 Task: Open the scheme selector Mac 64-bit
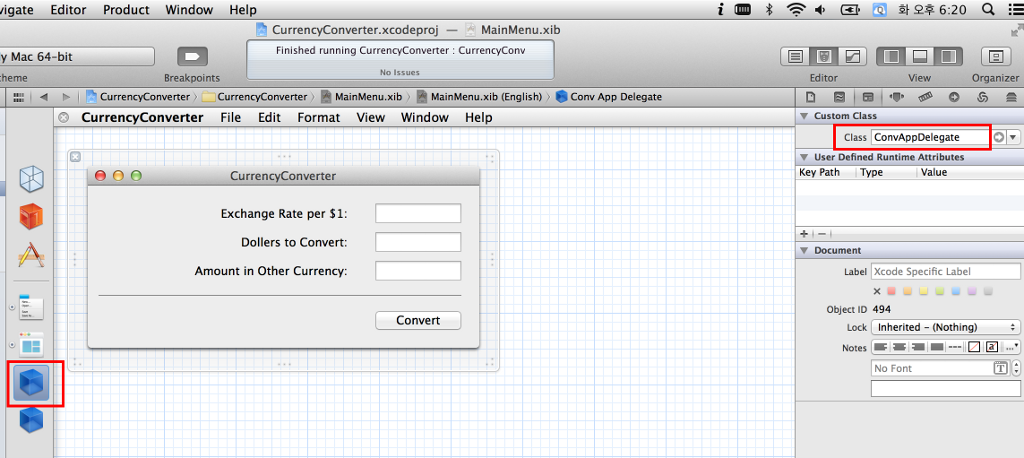point(77,57)
